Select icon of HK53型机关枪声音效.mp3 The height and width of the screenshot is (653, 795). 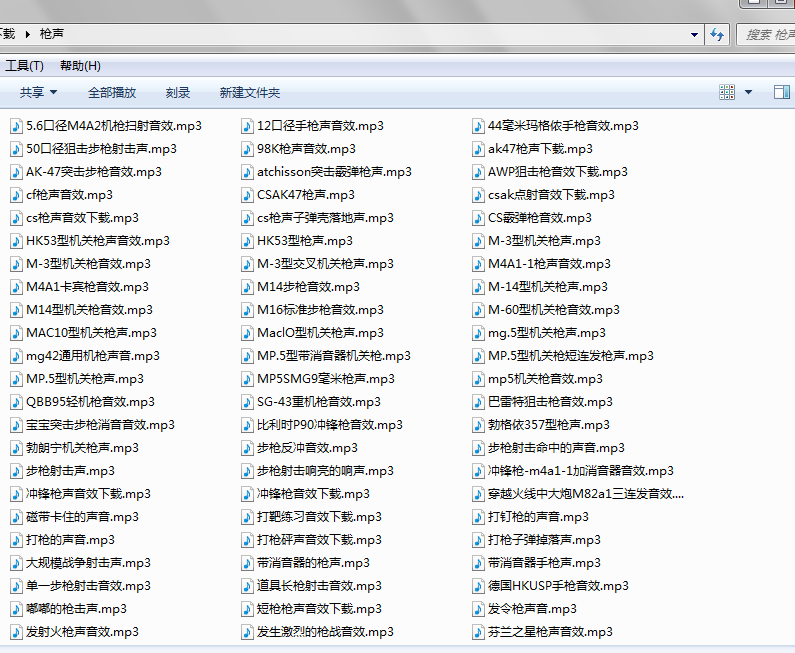[x=17, y=241]
